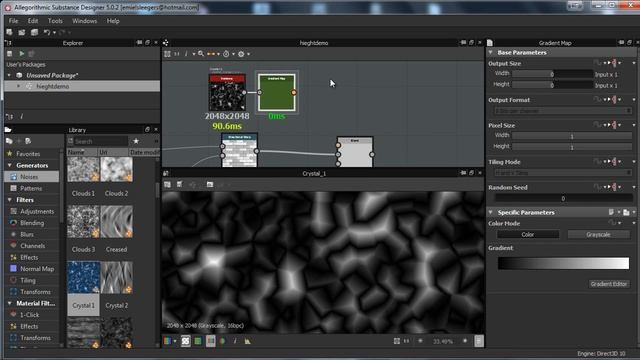Viewport: 640px width, 360px height.
Task: Open the File menu
Action: (13, 21)
